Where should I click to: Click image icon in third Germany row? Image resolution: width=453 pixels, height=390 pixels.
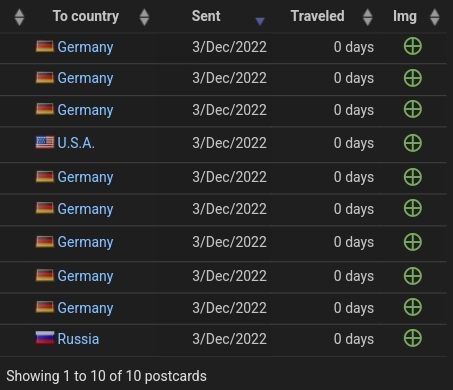tap(413, 109)
